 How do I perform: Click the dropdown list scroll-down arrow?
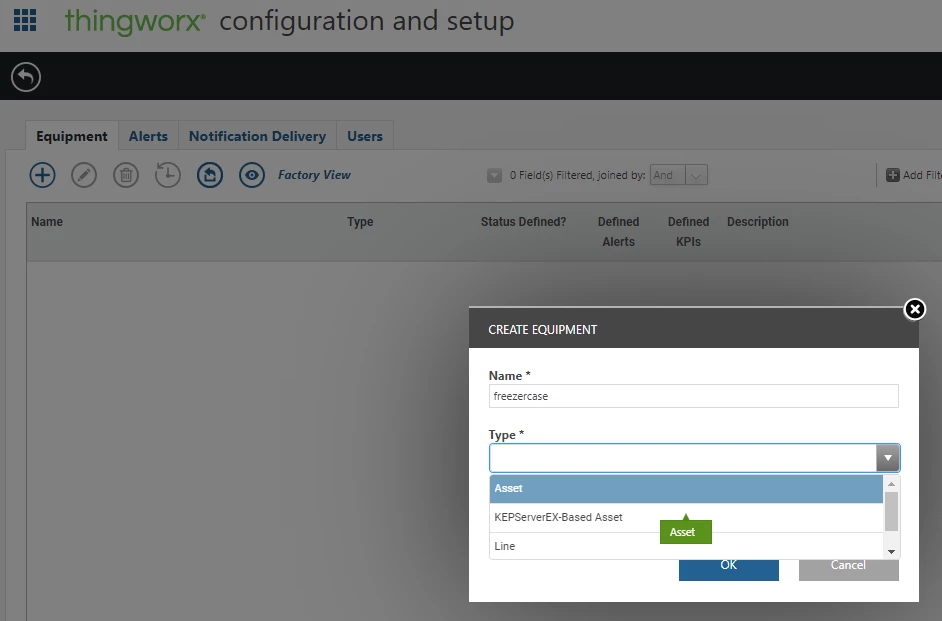point(892,552)
